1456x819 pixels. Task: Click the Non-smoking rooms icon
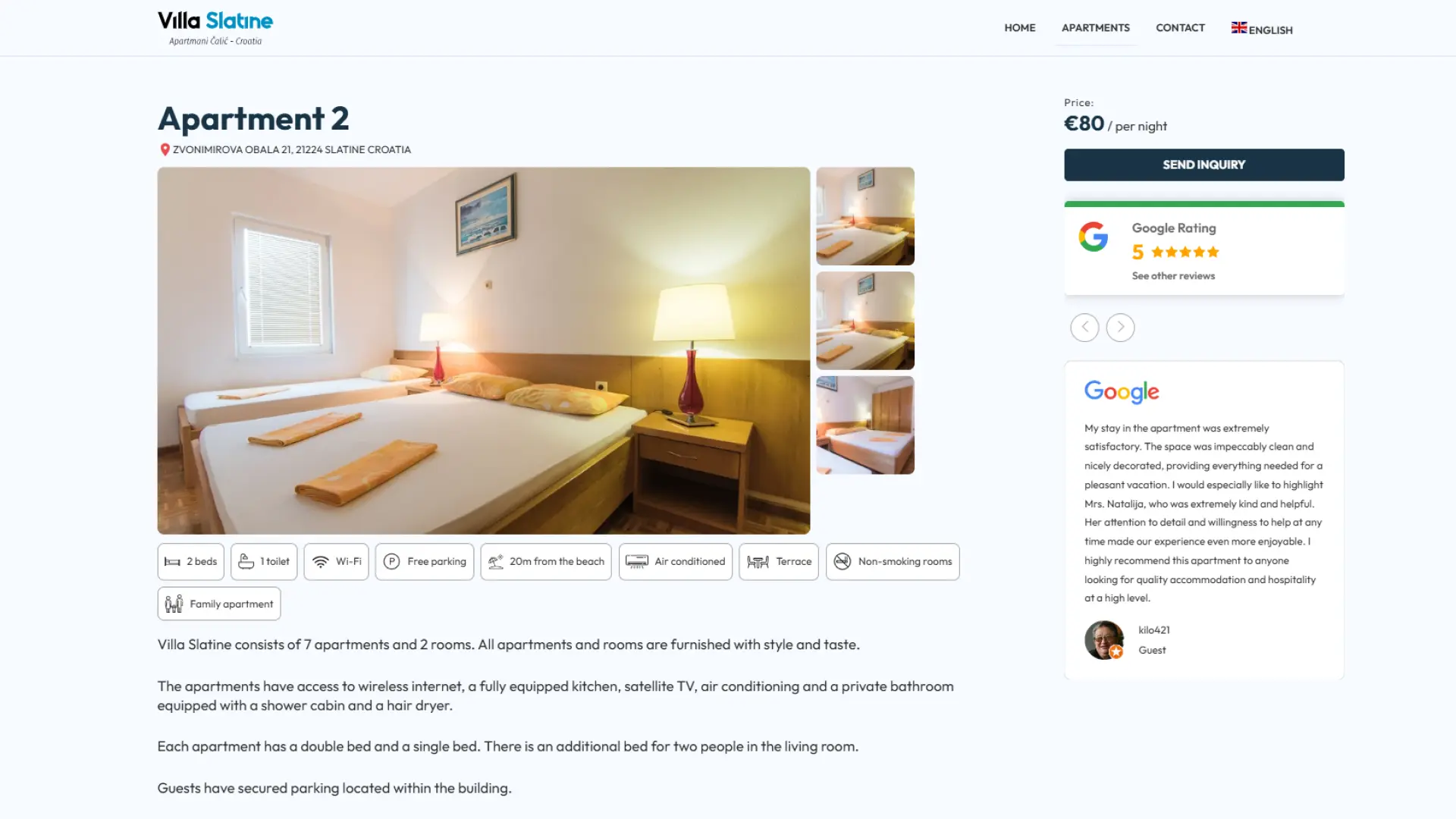842,562
